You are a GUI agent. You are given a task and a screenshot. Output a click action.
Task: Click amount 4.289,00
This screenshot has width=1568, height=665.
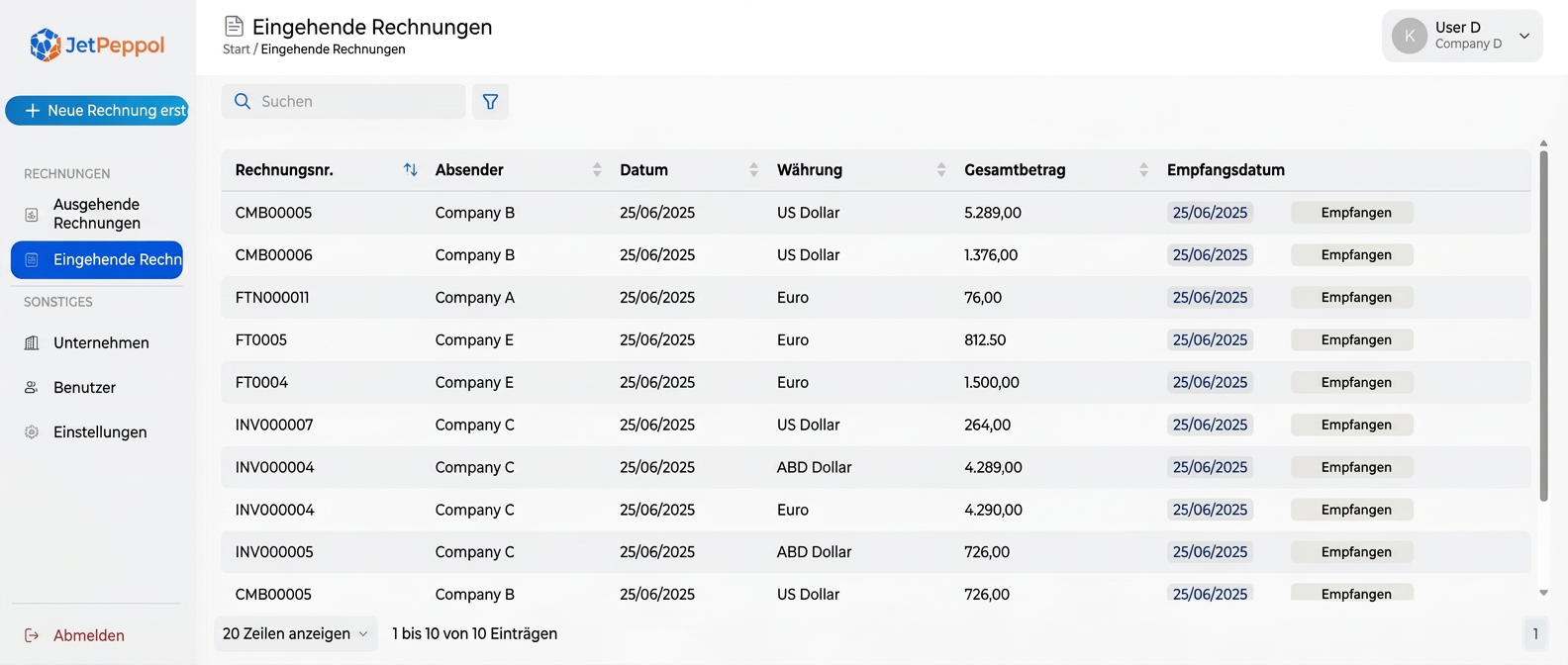point(993,467)
